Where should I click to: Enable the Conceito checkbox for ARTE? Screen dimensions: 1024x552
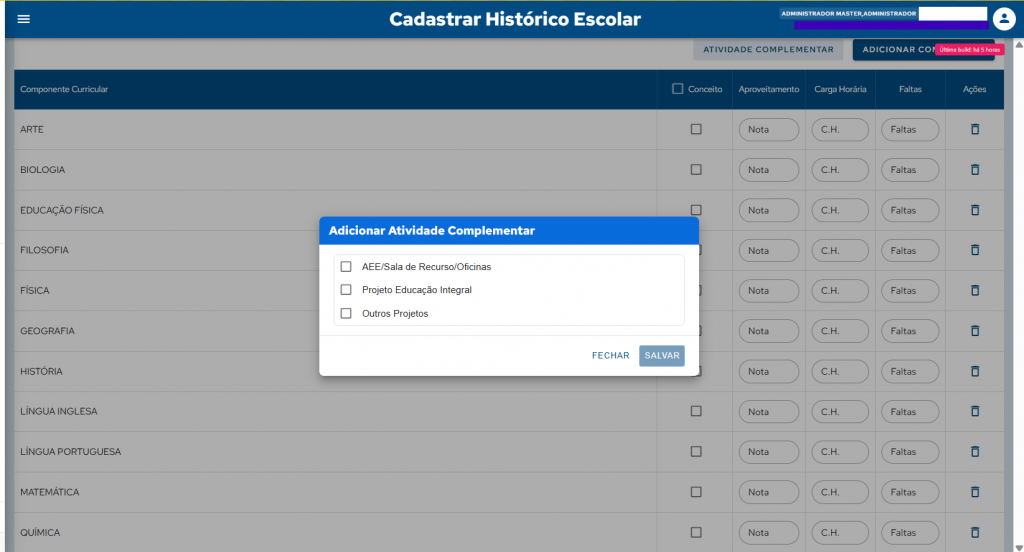tap(696, 129)
